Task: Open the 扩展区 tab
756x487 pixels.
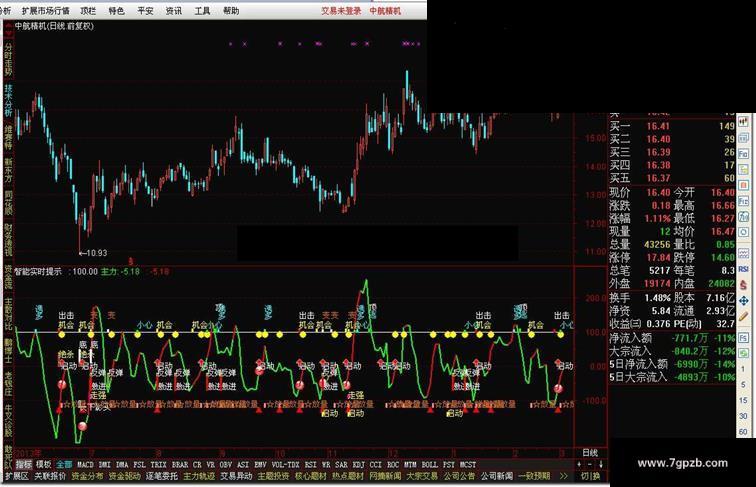Action: [16, 476]
